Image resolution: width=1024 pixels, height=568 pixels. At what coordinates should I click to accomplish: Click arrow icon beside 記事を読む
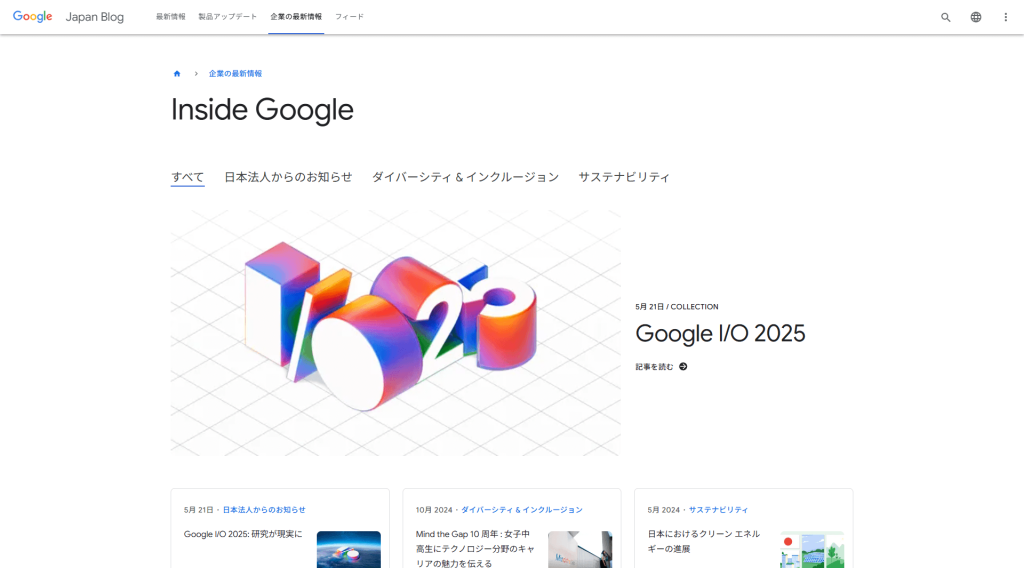click(x=683, y=367)
